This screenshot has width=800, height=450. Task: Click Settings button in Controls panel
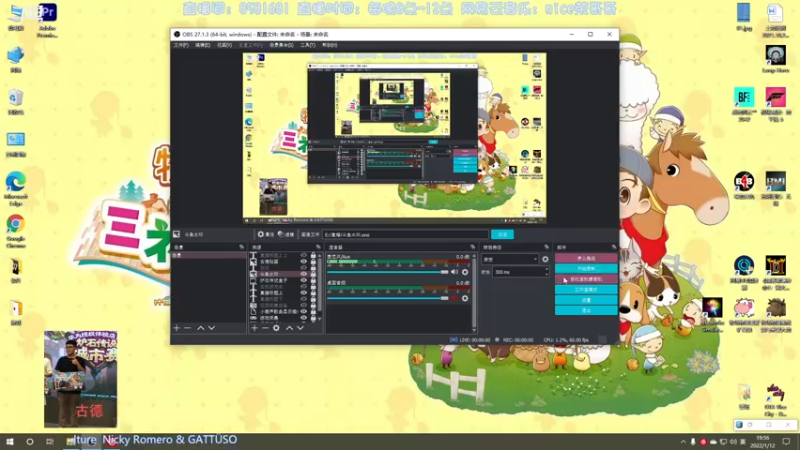[x=586, y=300]
